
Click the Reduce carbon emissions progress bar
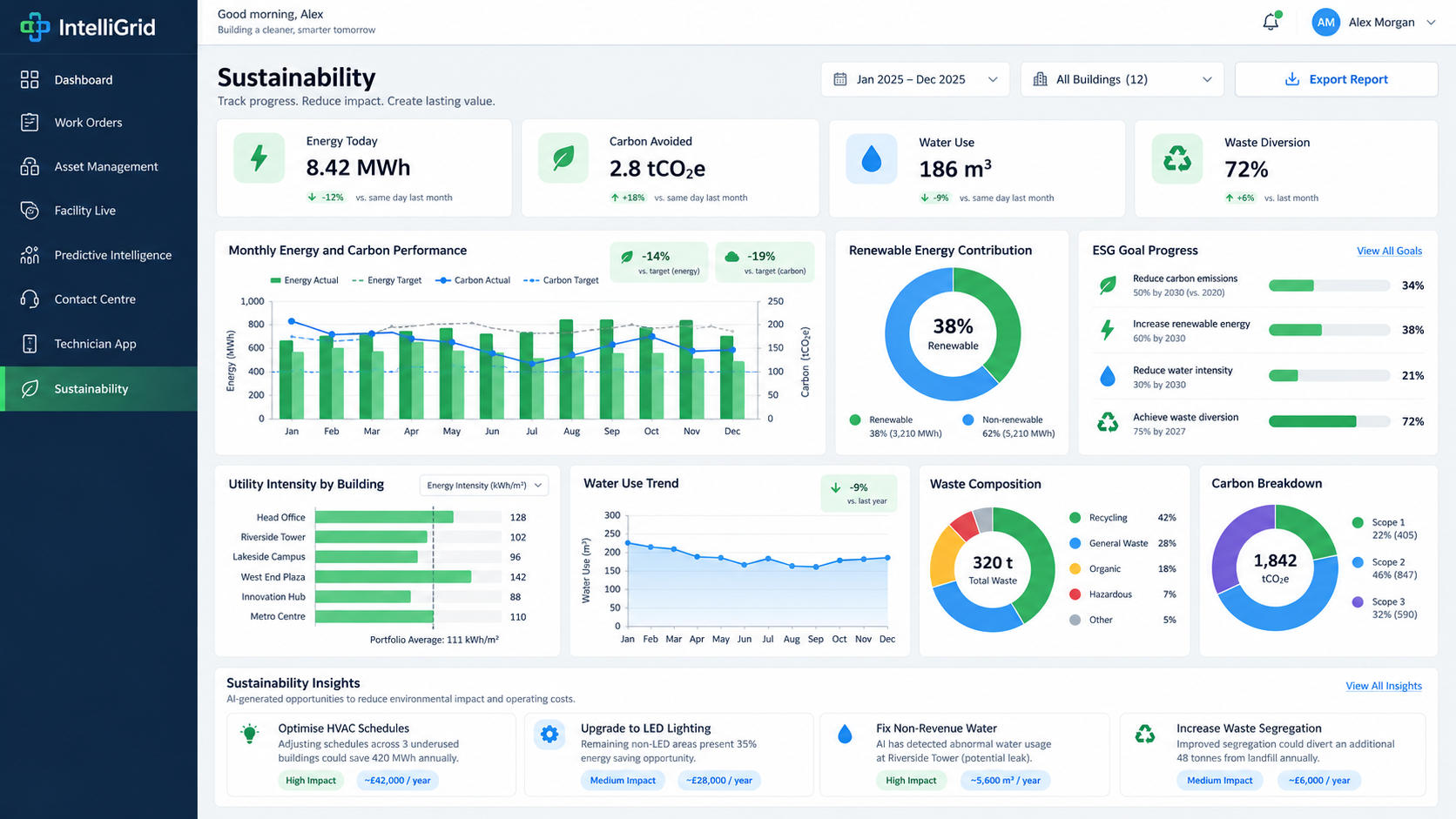(x=1329, y=285)
